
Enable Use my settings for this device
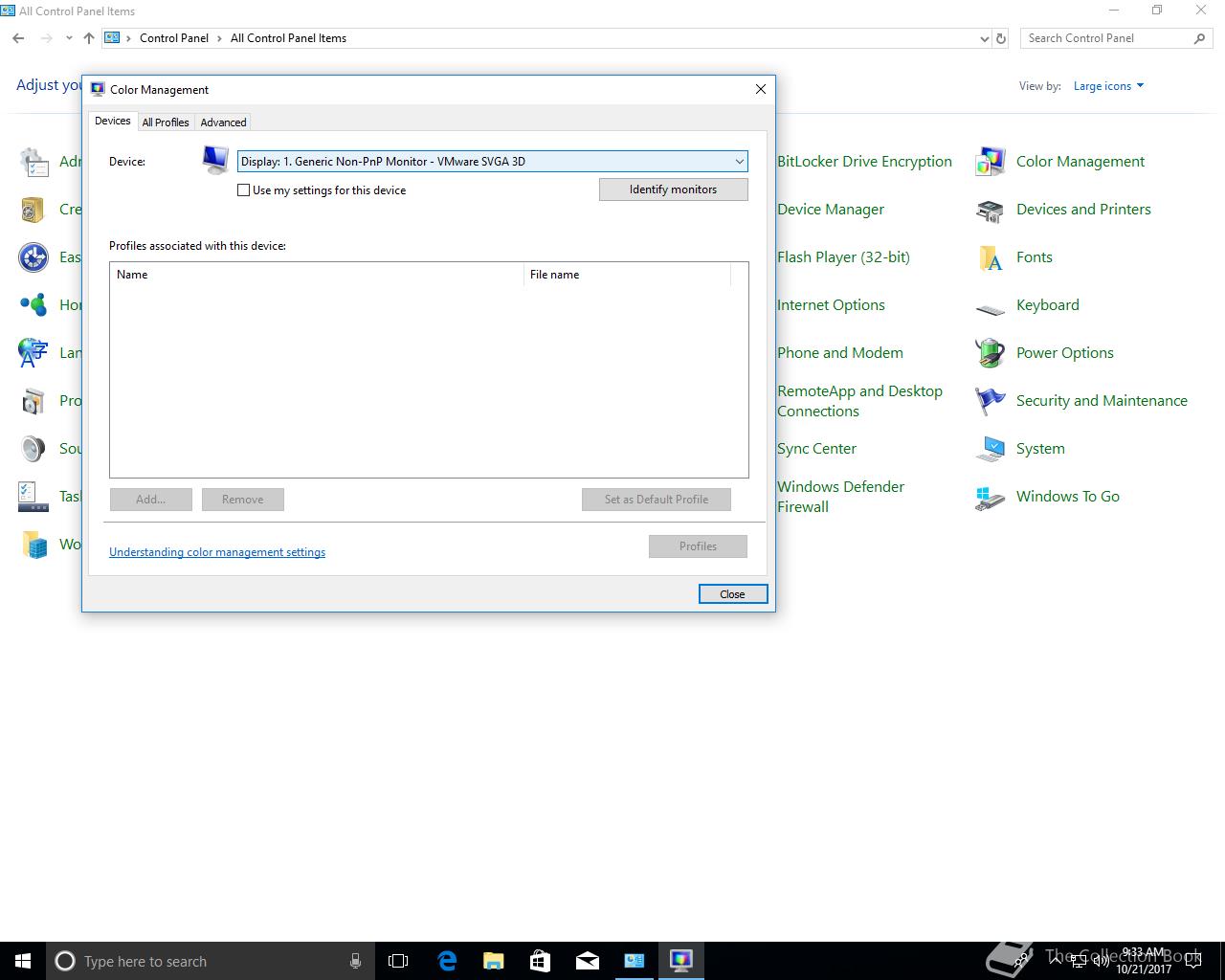click(x=244, y=190)
